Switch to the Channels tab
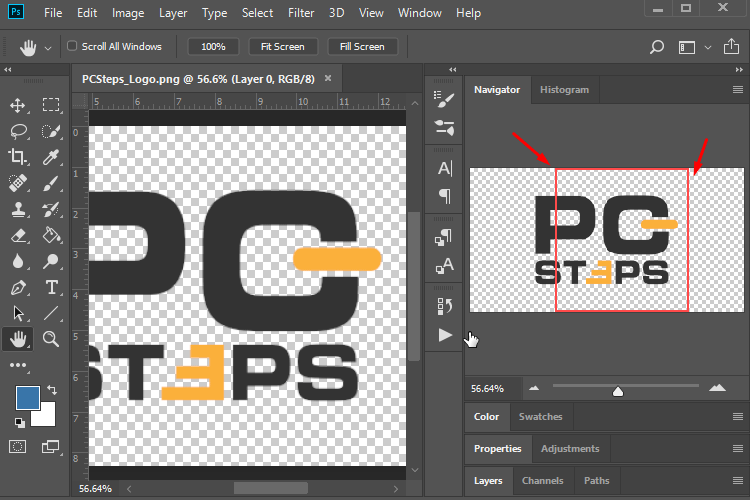This screenshot has height=500, width=750. [x=542, y=480]
